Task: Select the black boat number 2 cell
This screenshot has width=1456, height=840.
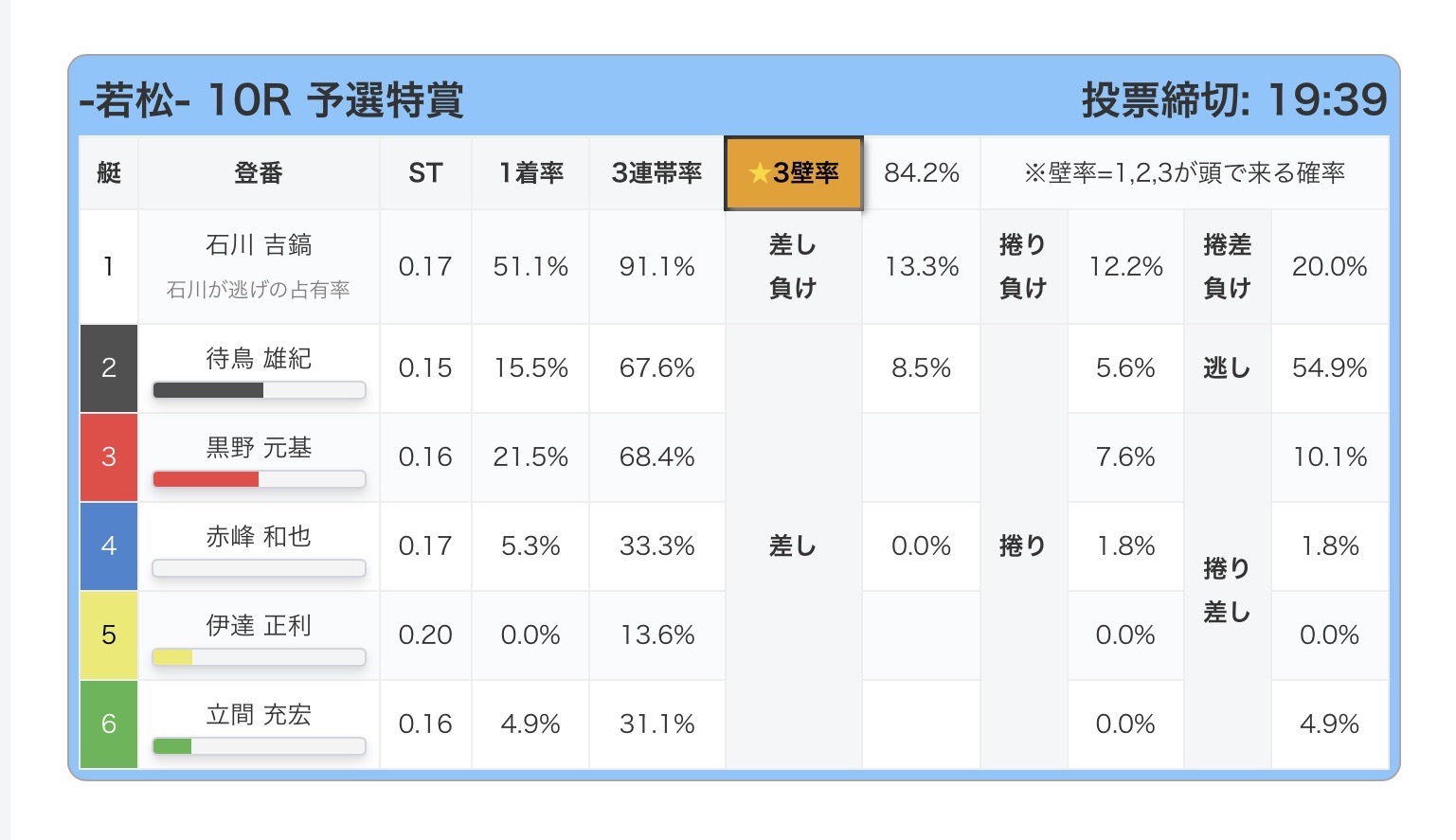Action: (109, 368)
